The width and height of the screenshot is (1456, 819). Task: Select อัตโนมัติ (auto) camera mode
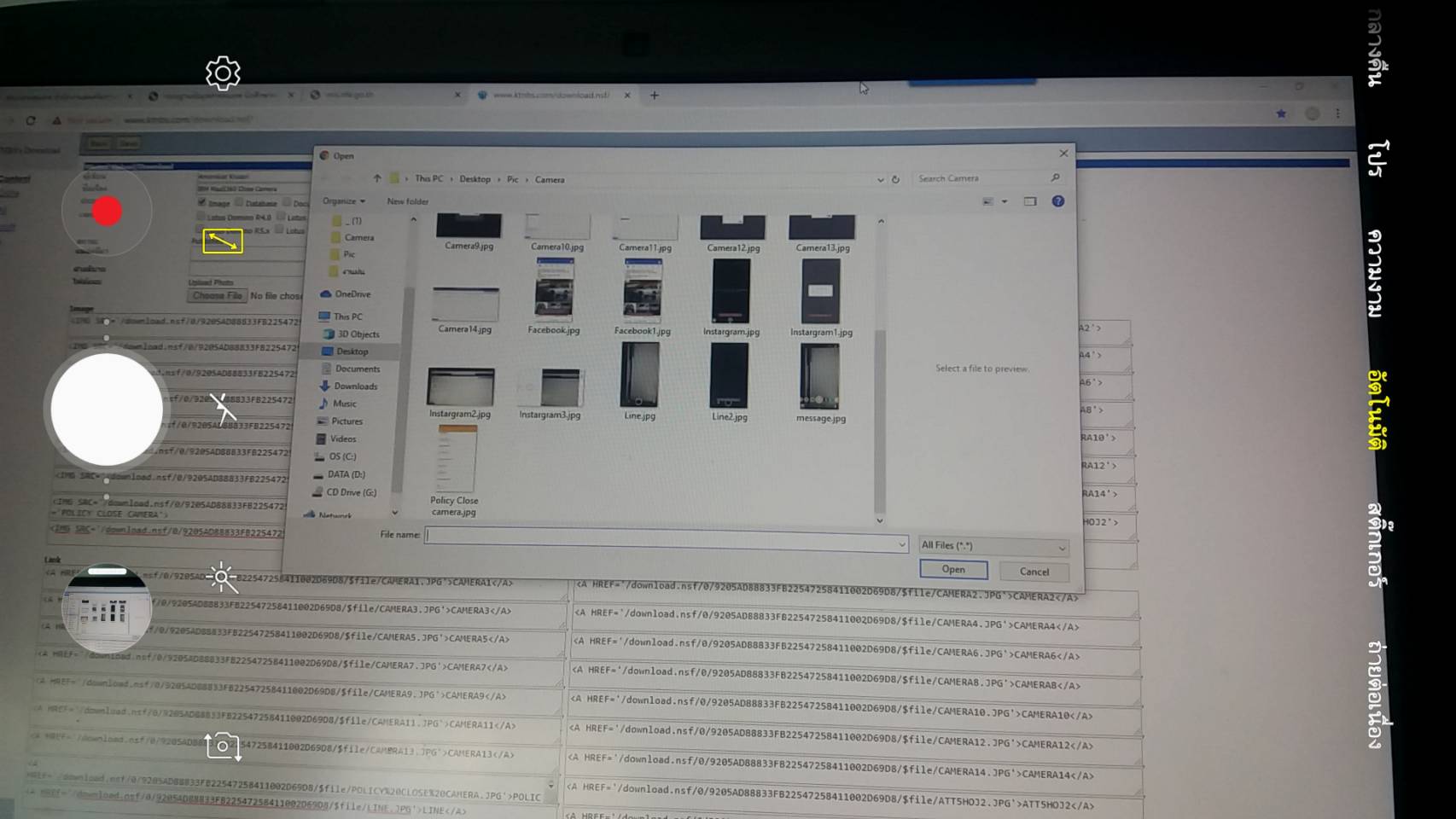(x=1376, y=409)
